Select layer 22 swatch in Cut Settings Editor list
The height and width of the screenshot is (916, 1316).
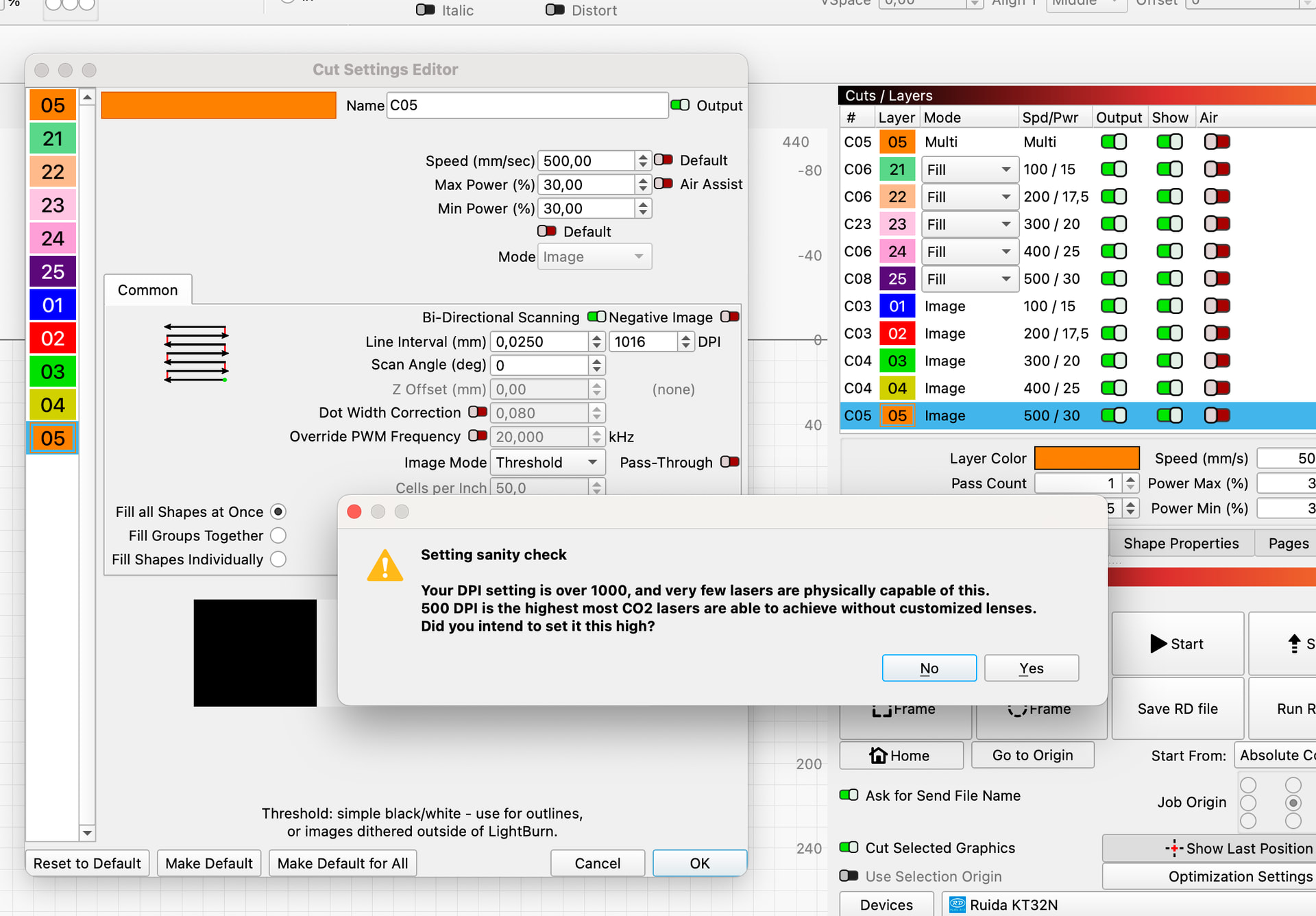[53, 172]
